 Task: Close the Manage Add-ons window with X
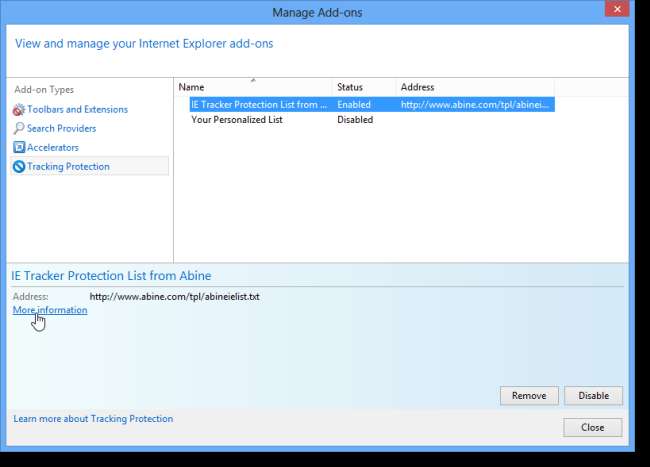(617, 9)
